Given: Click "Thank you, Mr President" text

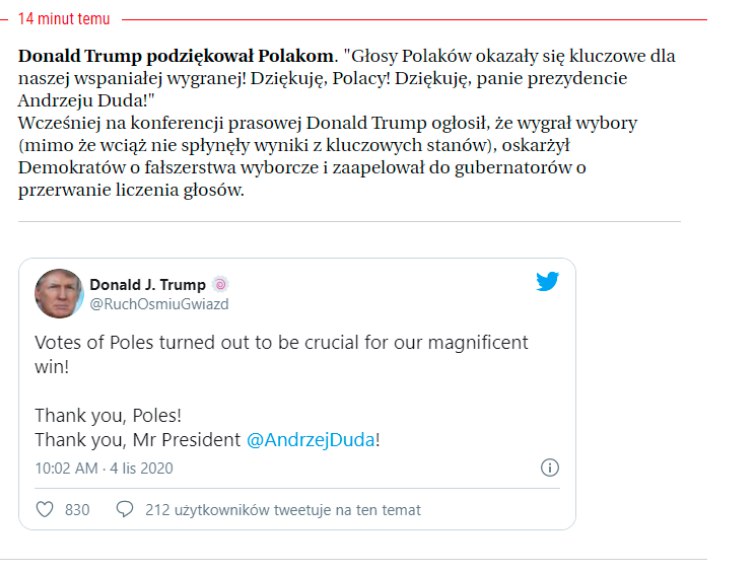Looking at the screenshot, I should [138, 440].
